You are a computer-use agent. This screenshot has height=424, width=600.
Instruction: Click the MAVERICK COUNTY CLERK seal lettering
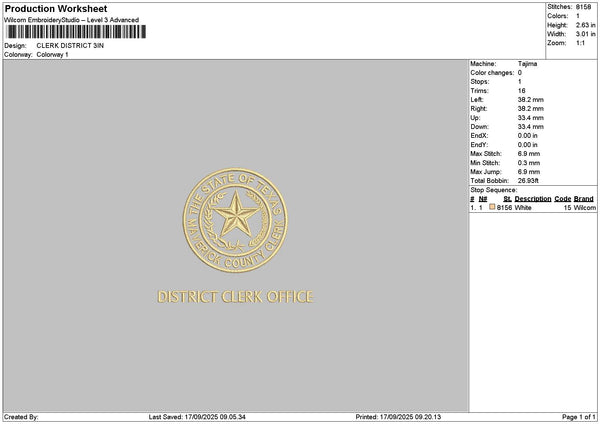(235, 247)
